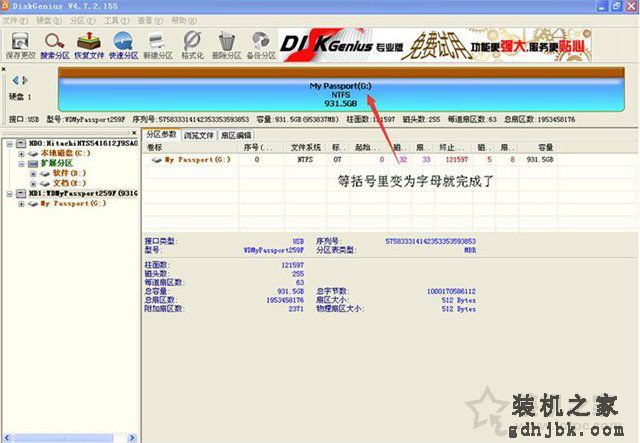Screen dimensions: 640x443
Task: Collapse the 扩展分区 tree node
Action: tap(22, 164)
